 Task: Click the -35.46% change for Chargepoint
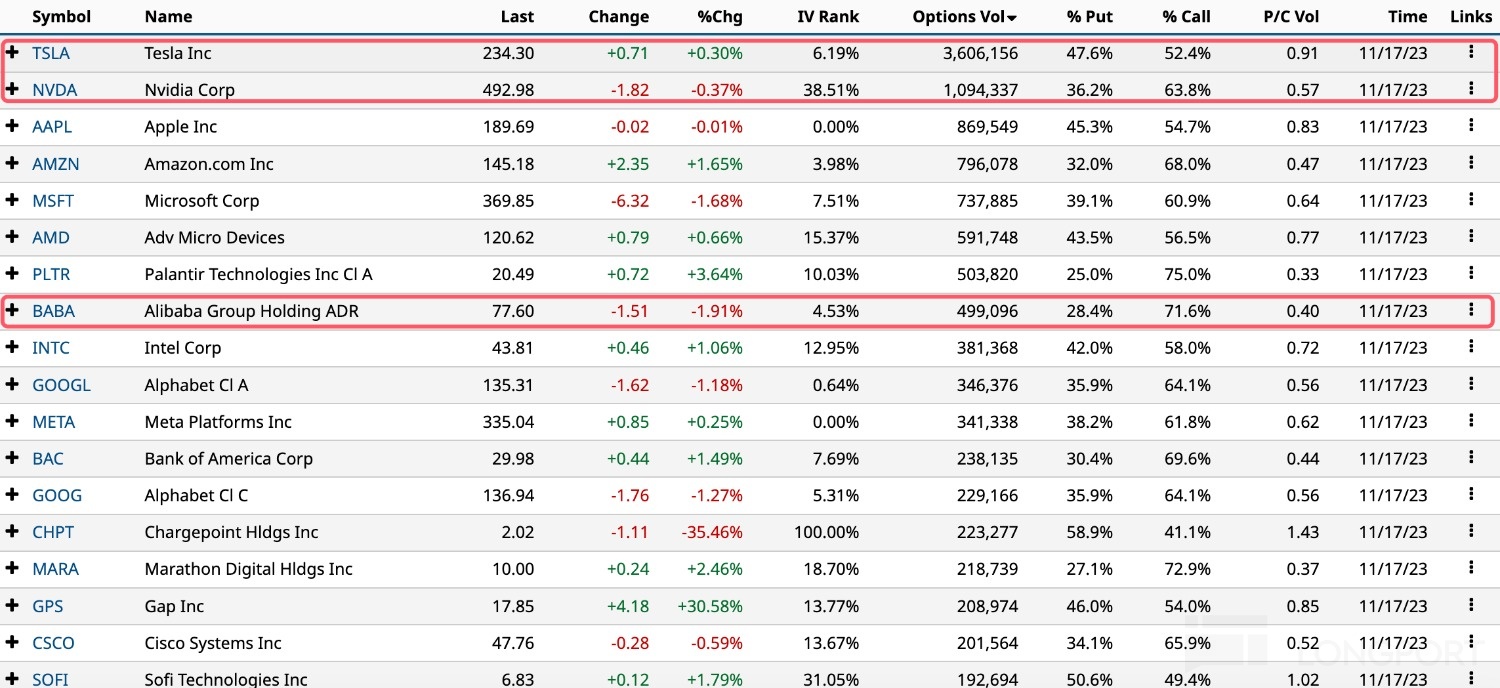tap(710, 533)
